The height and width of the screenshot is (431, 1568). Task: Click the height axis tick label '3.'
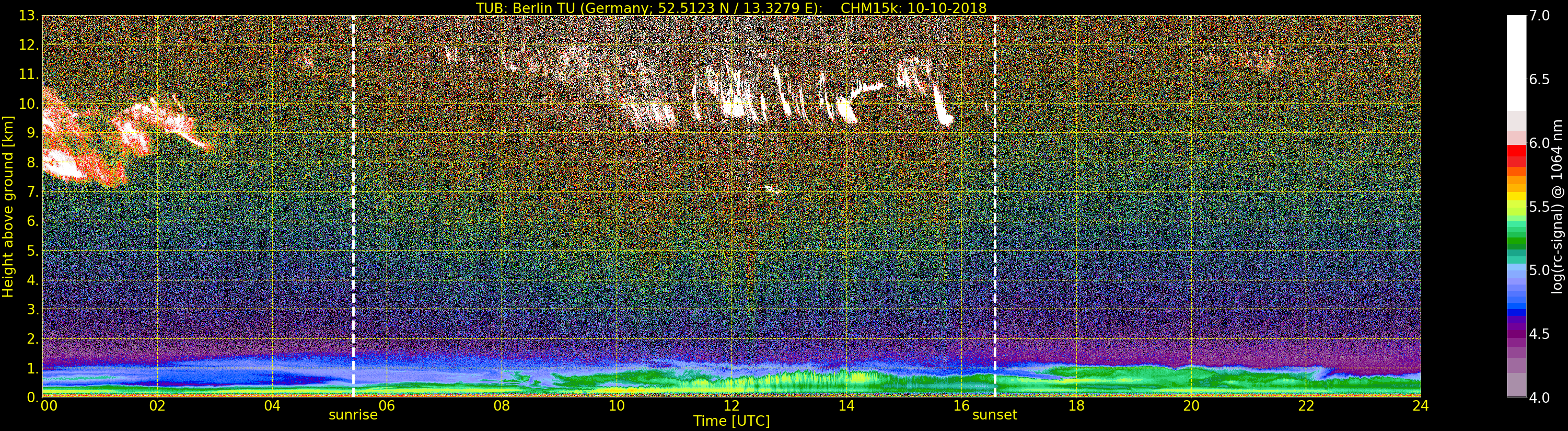pyautogui.click(x=32, y=309)
